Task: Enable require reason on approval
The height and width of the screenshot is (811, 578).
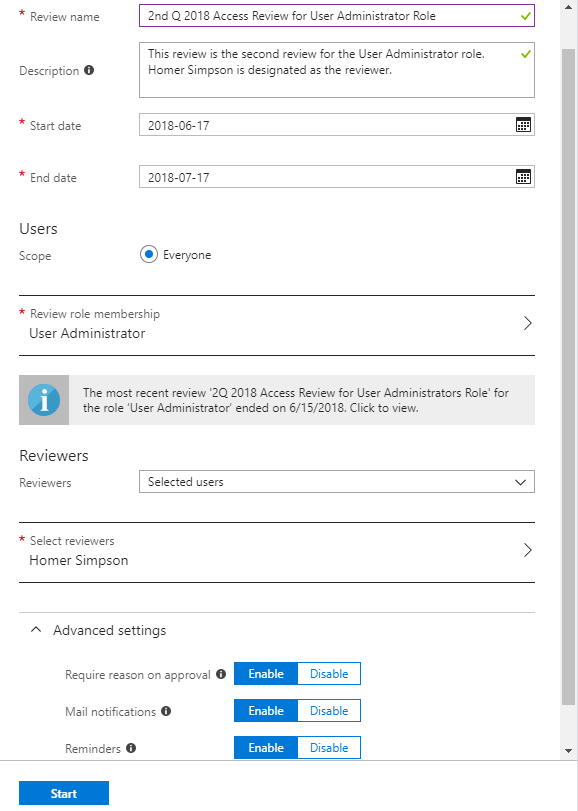Action: (265, 673)
